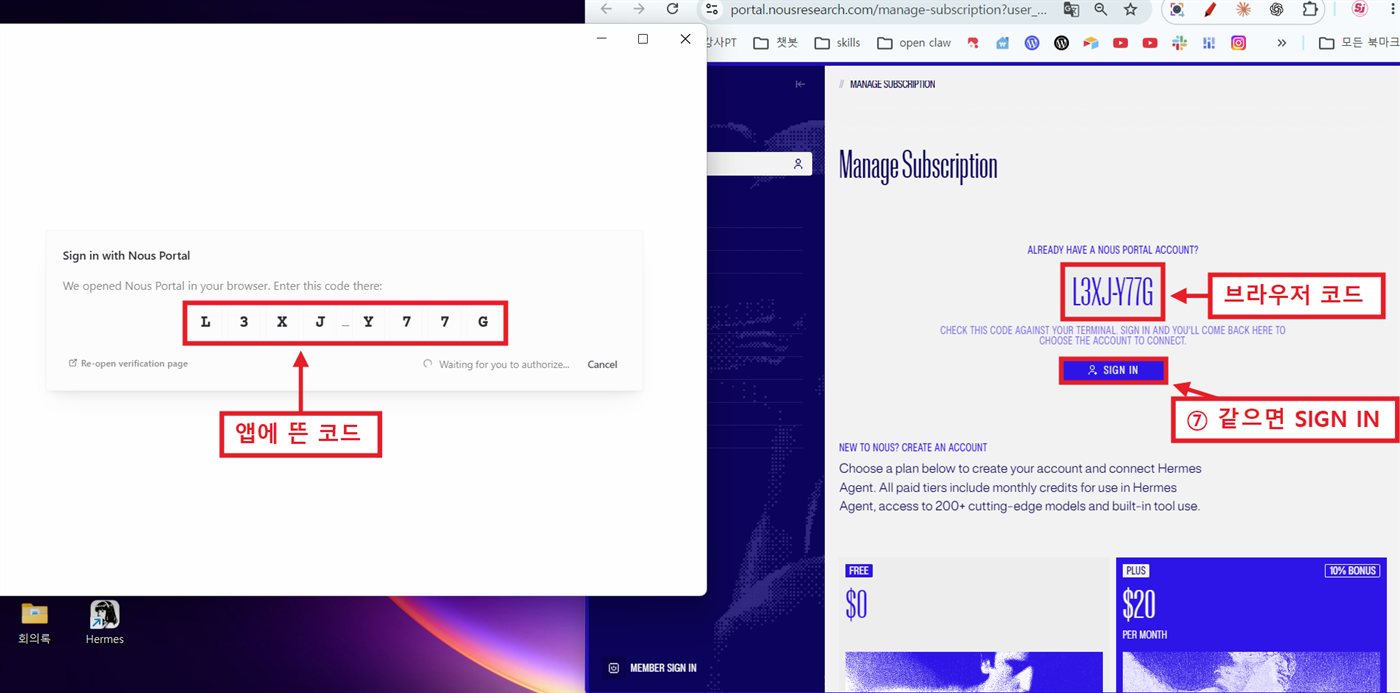The image size is (1400, 693).
Task: Open the blue WordPress bookmark icon
Action: [1032, 43]
